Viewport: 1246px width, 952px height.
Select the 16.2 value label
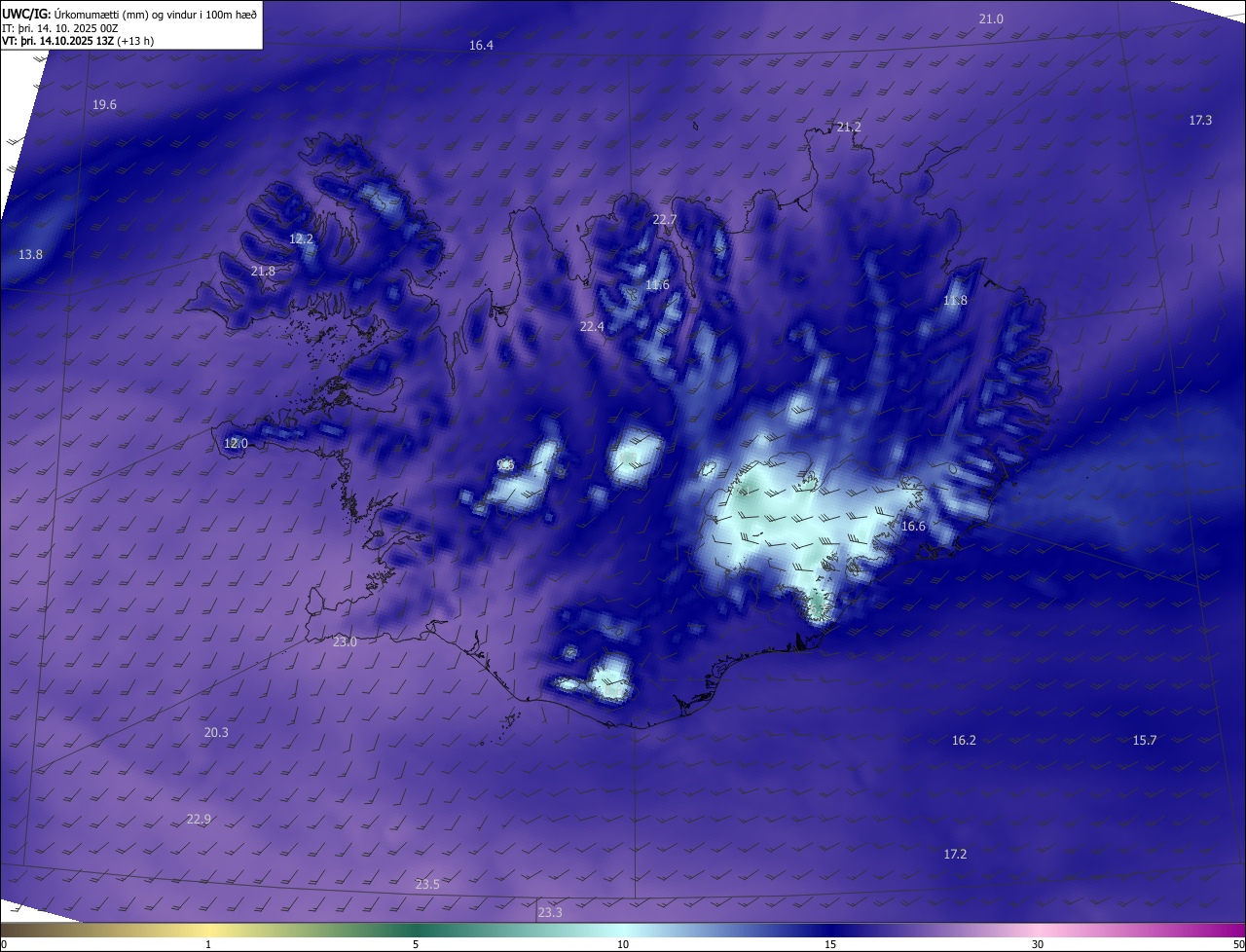pos(964,741)
